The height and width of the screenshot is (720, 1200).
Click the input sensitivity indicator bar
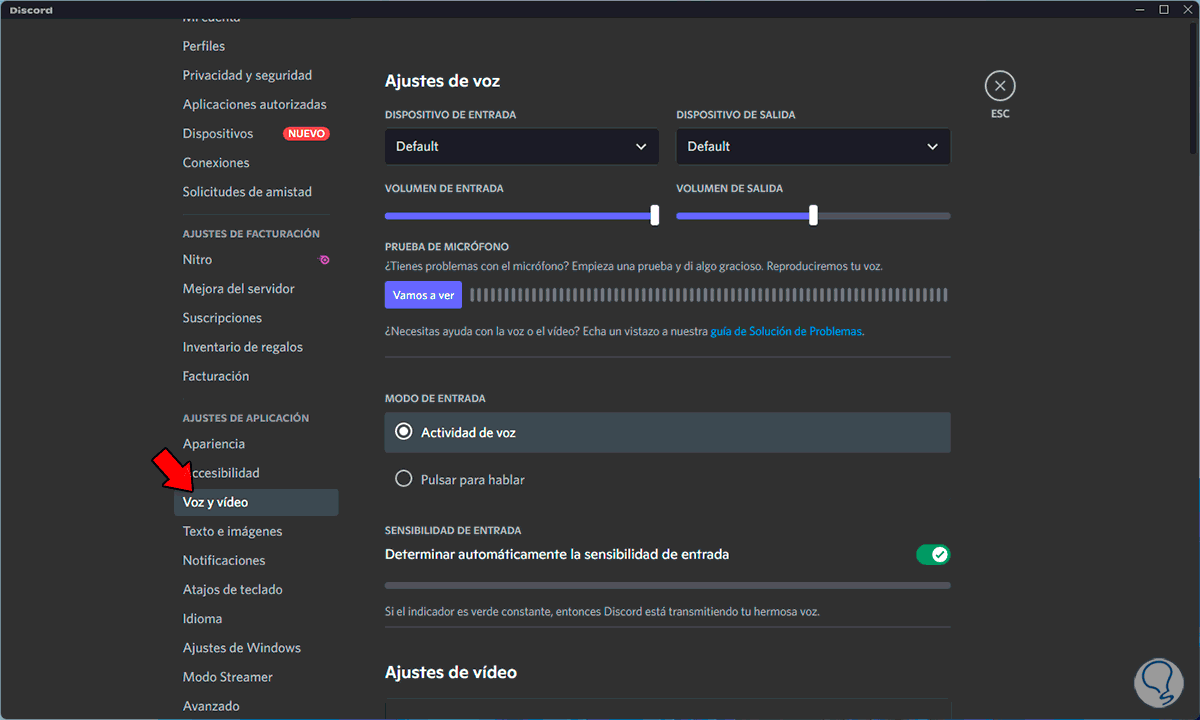tap(667, 585)
